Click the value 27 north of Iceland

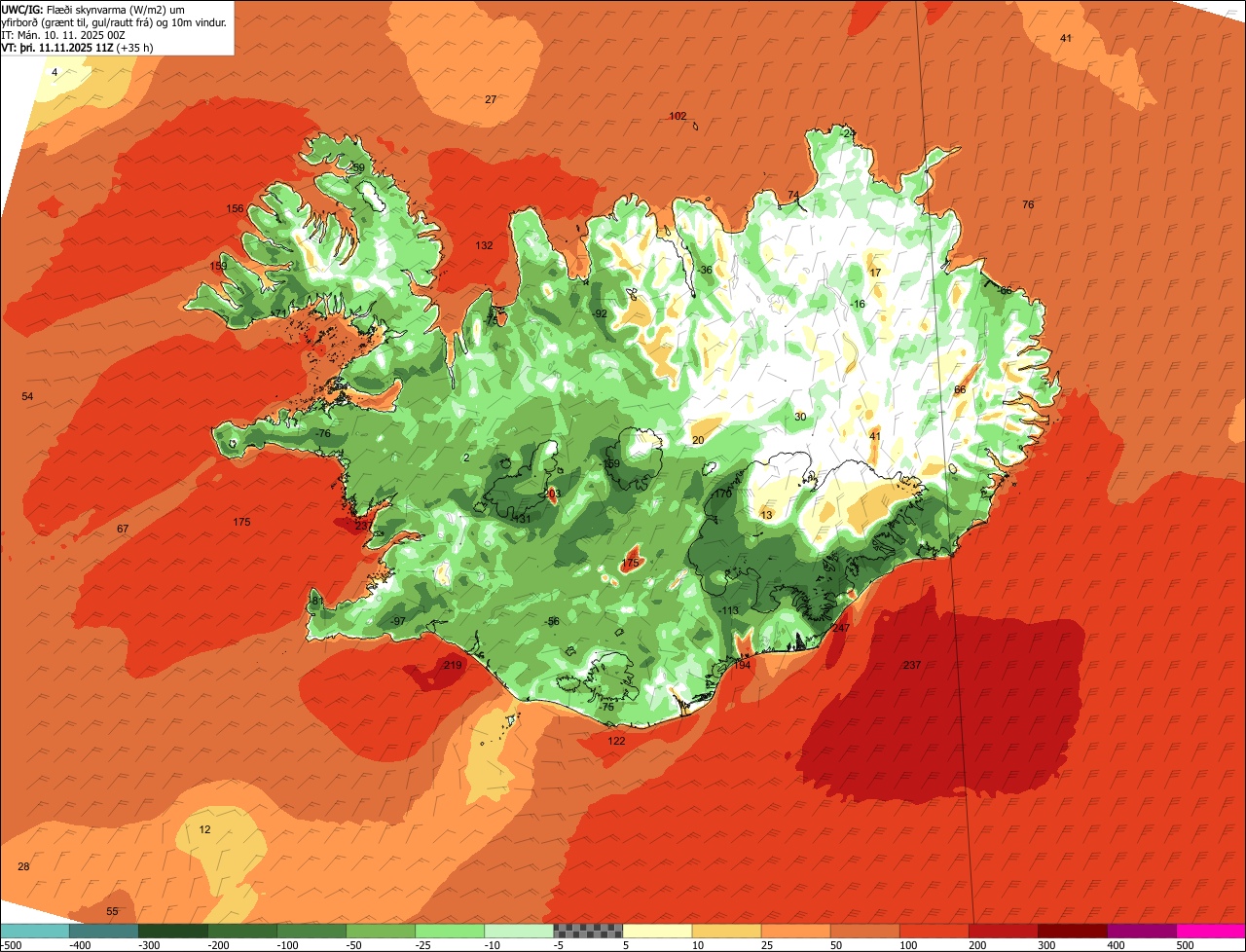pos(491,99)
